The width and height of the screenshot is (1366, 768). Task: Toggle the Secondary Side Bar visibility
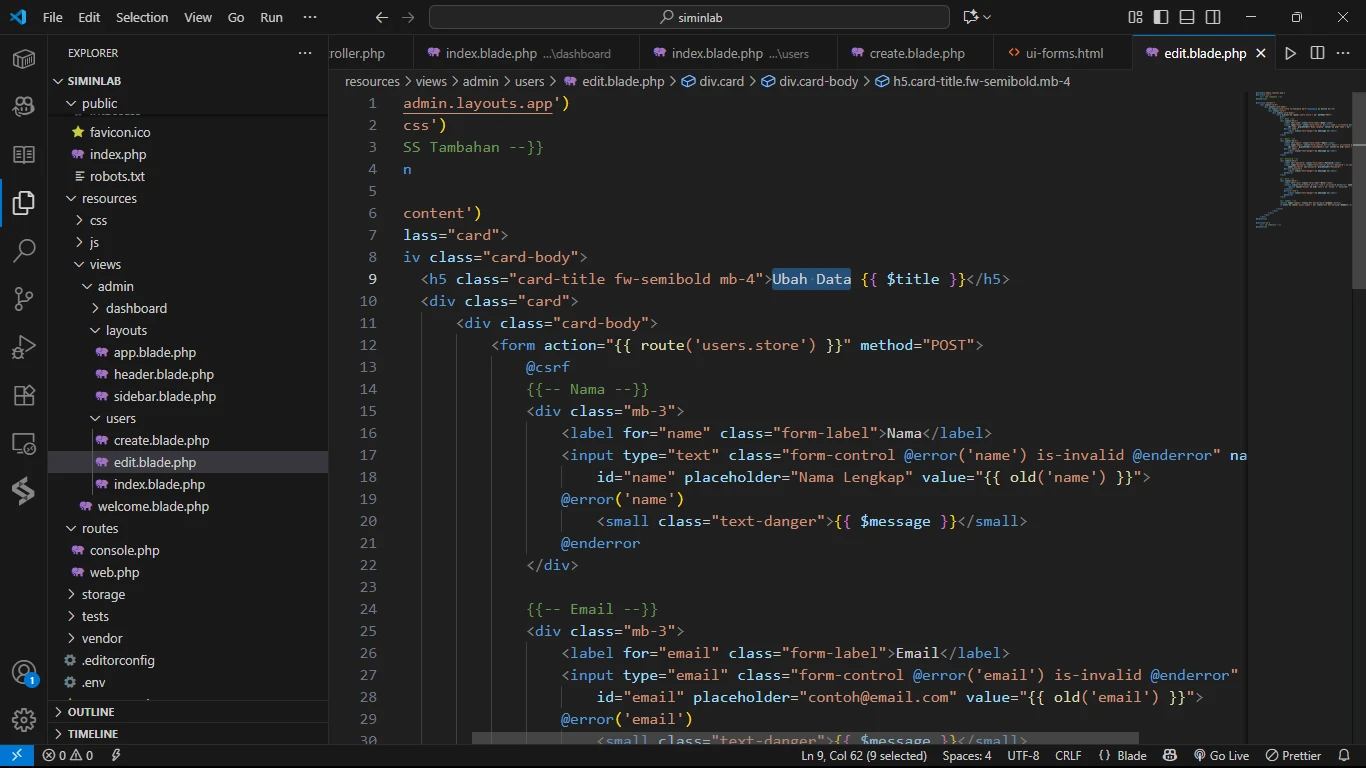point(1213,17)
